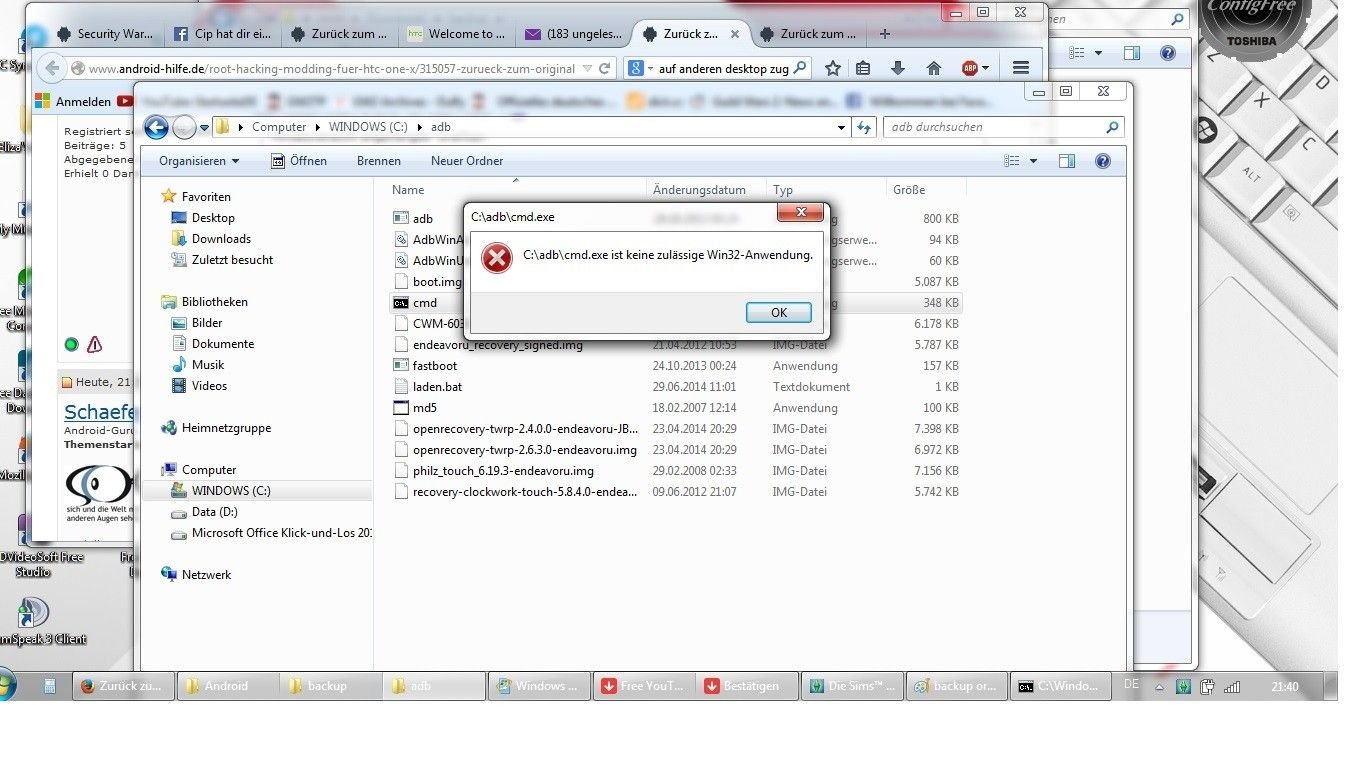Open a new Firefox tab

(884, 34)
